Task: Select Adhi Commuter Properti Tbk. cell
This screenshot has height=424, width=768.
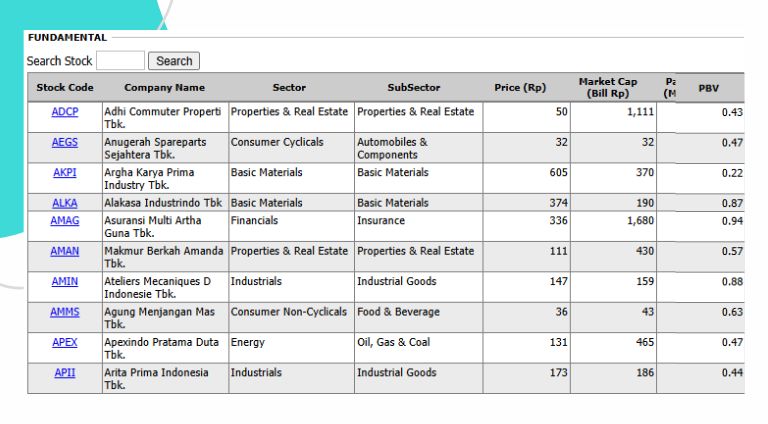Action: click(x=165, y=118)
